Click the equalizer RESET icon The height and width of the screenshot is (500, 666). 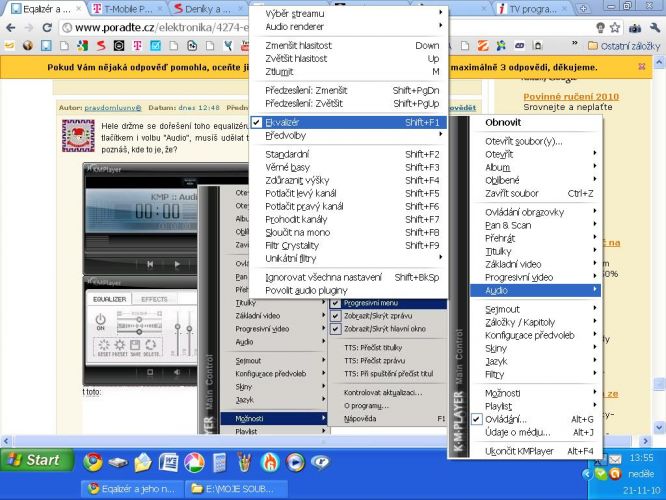click(103, 347)
